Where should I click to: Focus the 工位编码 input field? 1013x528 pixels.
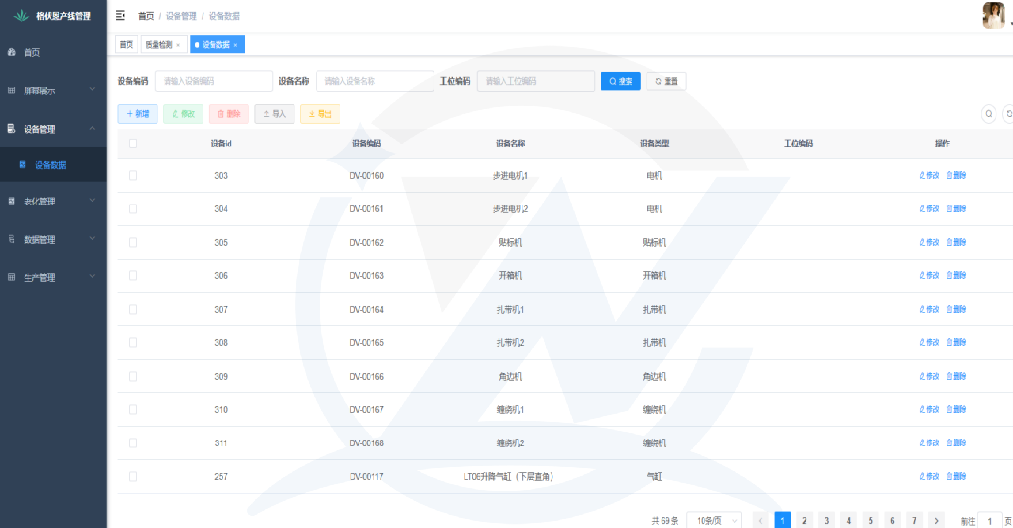point(536,81)
